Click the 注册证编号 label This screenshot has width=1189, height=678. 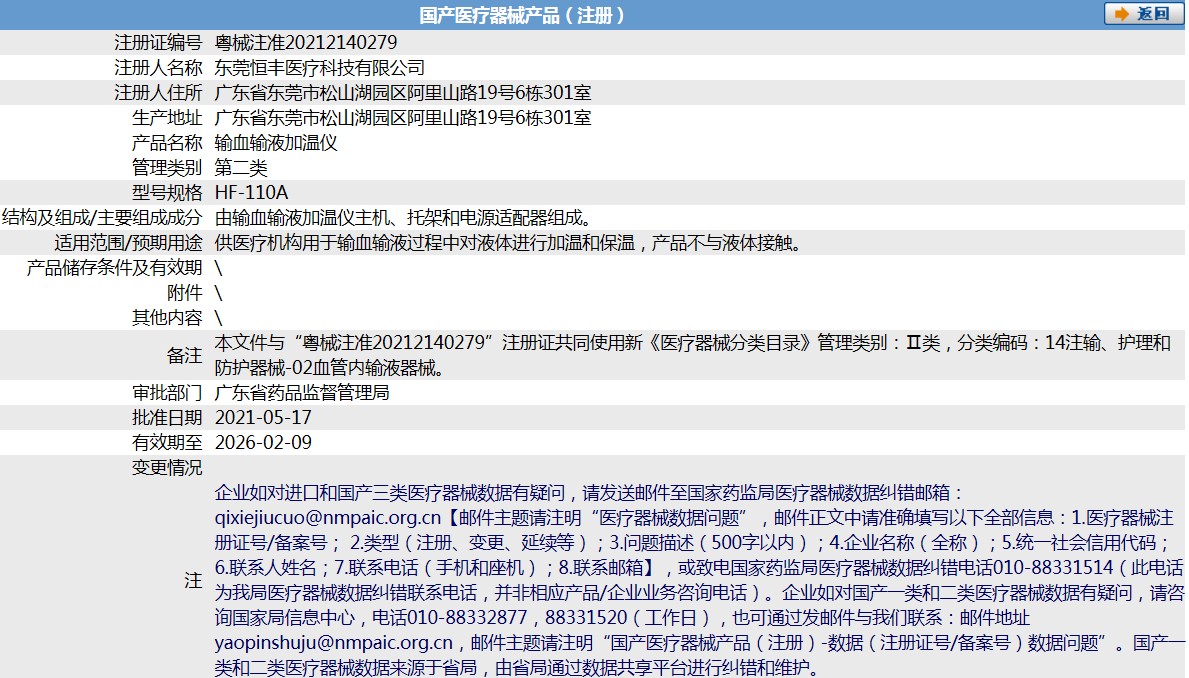158,42
